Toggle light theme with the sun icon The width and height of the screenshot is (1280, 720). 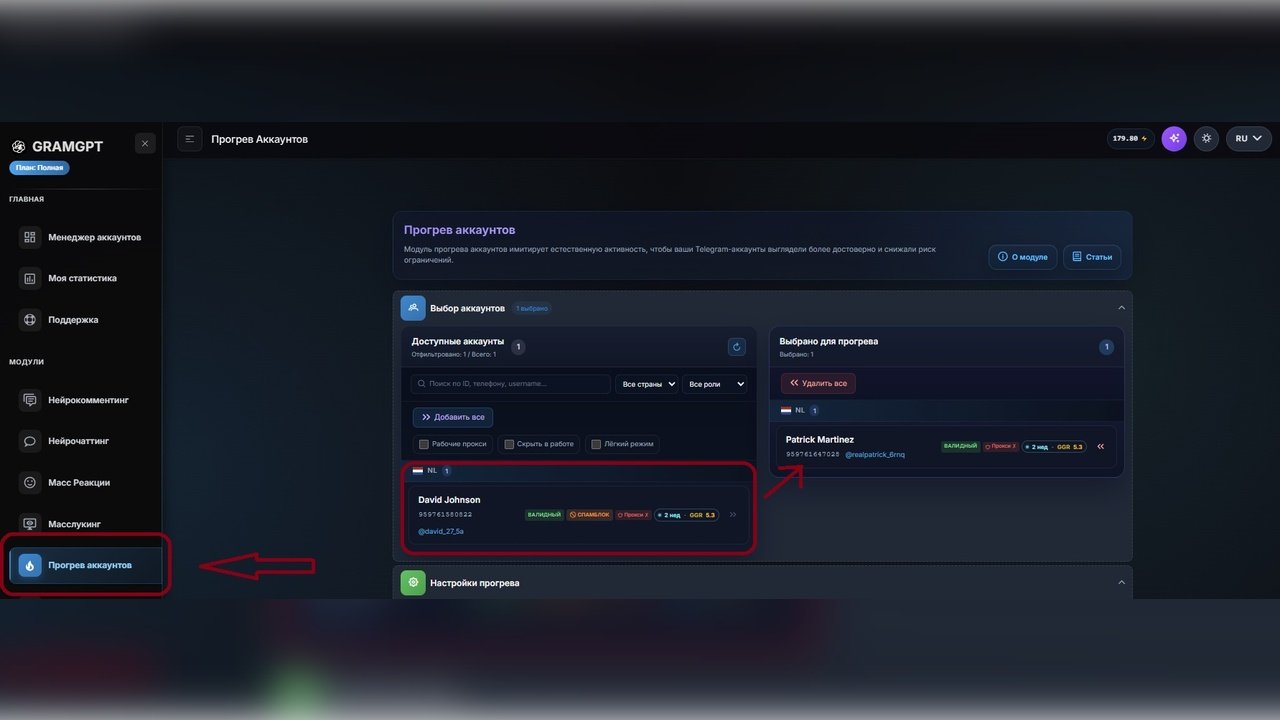1207,139
